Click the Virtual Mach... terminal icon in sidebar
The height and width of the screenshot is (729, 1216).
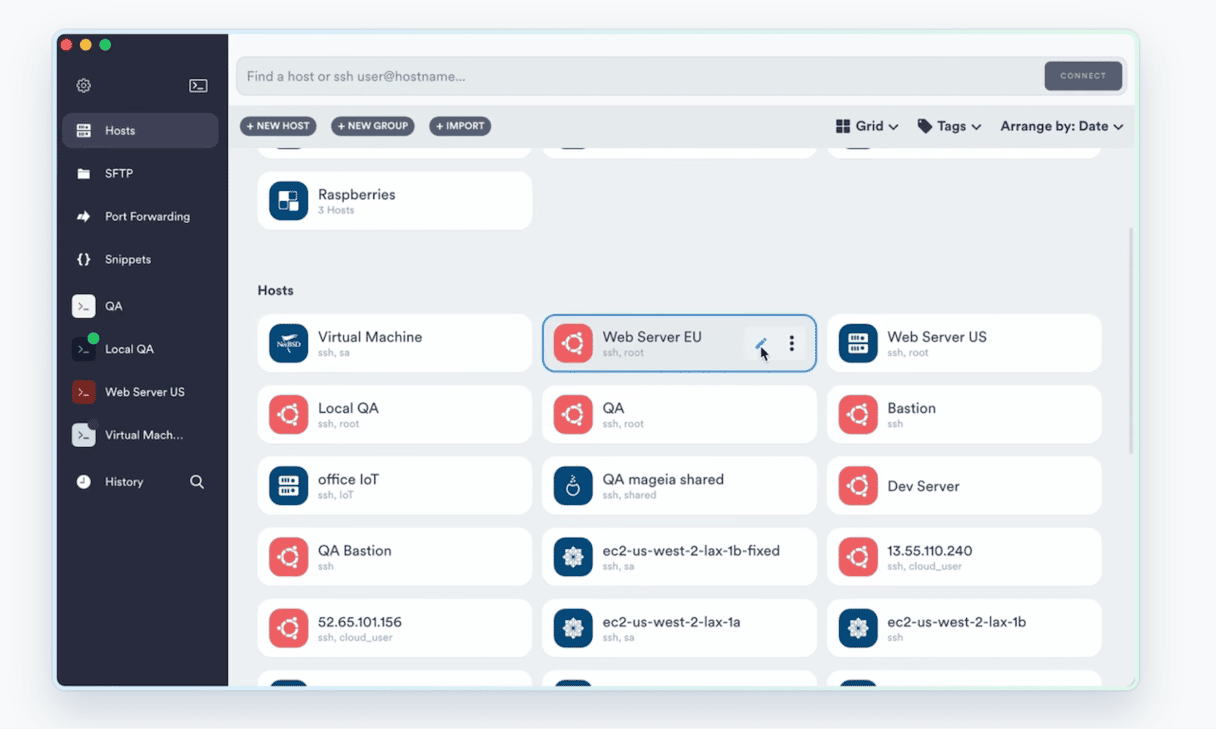pyautogui.click(x=84, y=435)
